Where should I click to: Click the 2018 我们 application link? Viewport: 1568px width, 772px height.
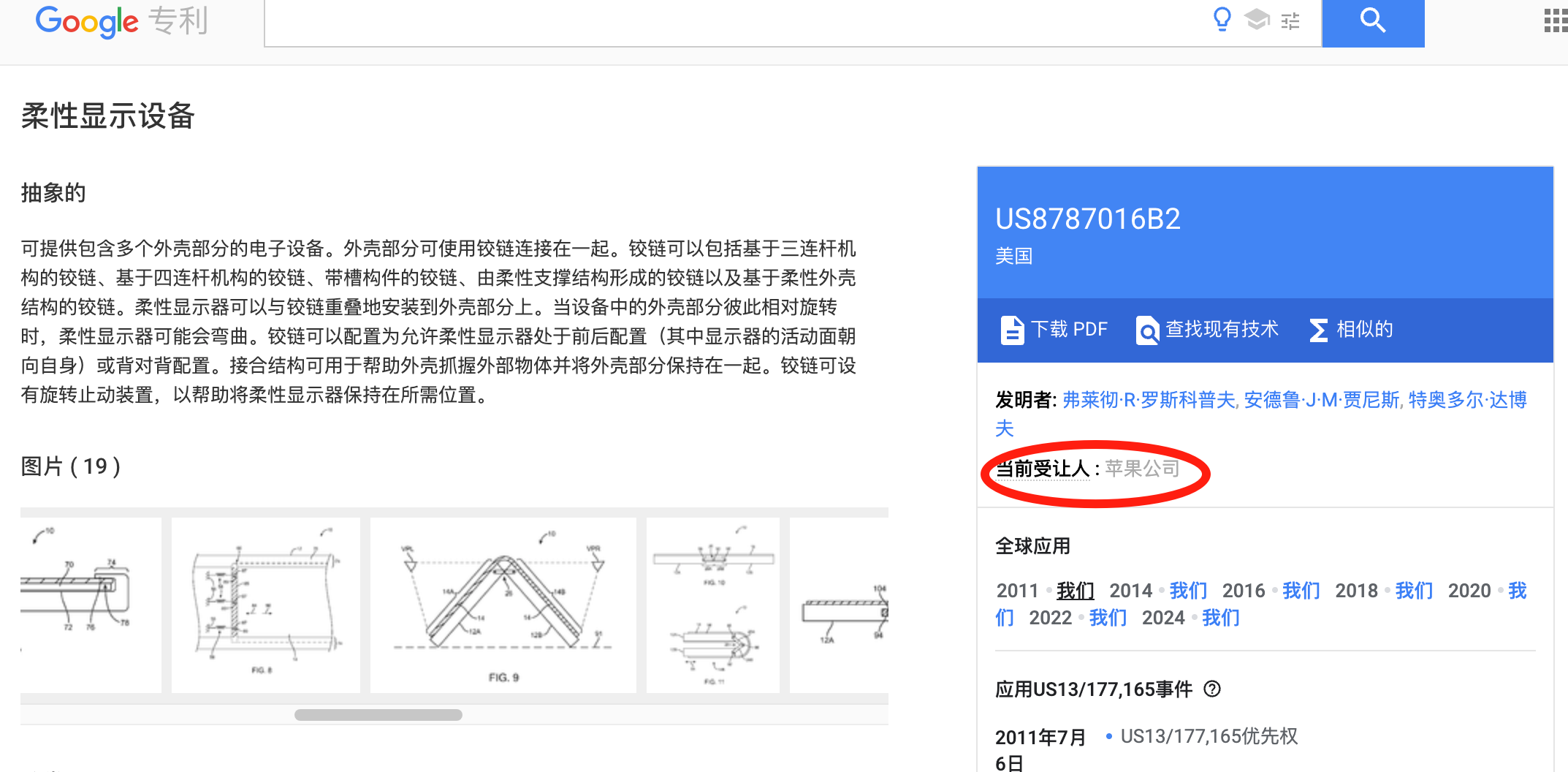point(1413,591)
